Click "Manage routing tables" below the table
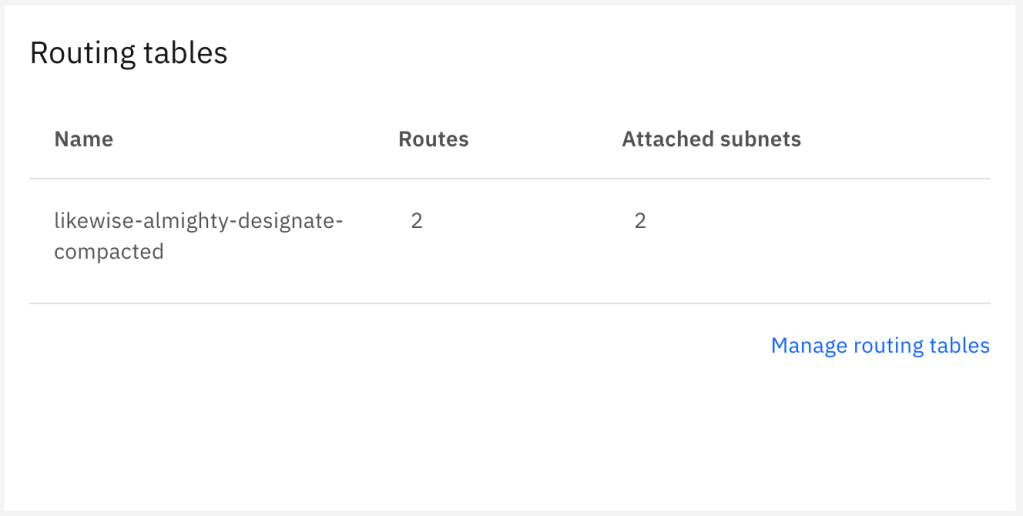Image resolution: width=1023 pixels, height=516 pixels. point(880,346)
